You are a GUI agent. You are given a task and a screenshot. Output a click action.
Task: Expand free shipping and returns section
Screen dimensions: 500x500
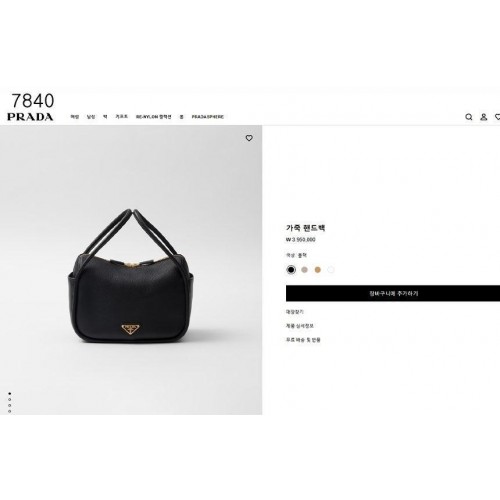[x=303, y=340]
